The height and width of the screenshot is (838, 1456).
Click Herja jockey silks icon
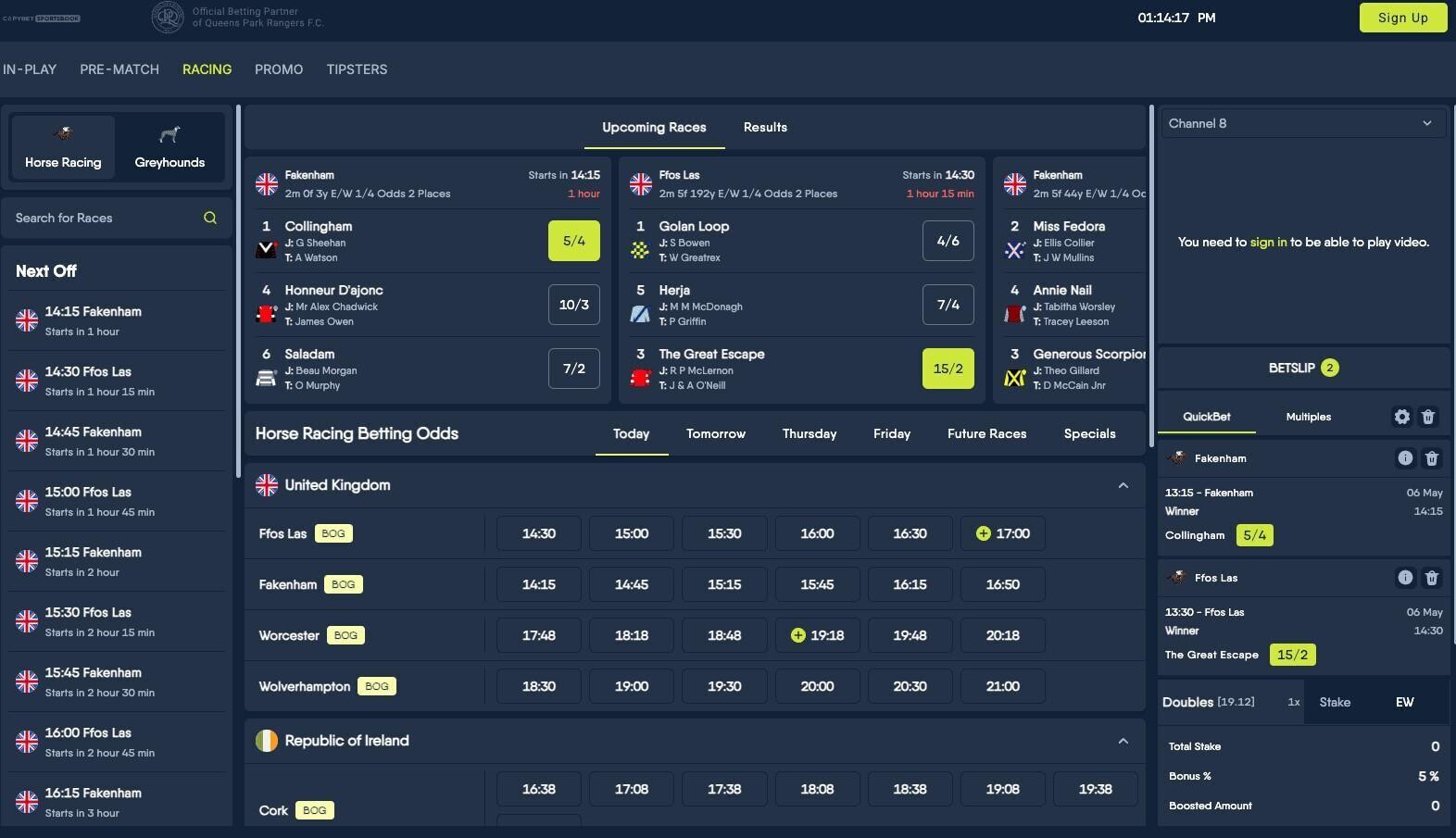[x=640, y=313]
